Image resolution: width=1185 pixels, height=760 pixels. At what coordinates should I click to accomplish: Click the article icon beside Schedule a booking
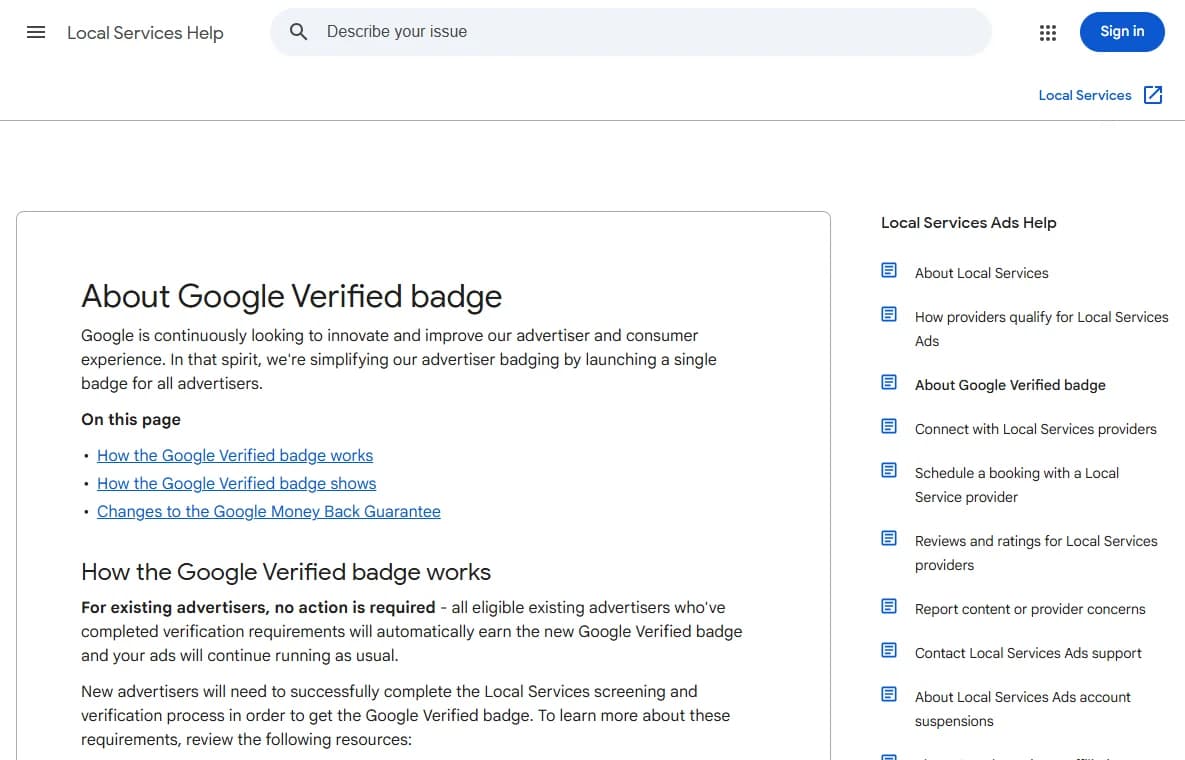click(889, 470)
